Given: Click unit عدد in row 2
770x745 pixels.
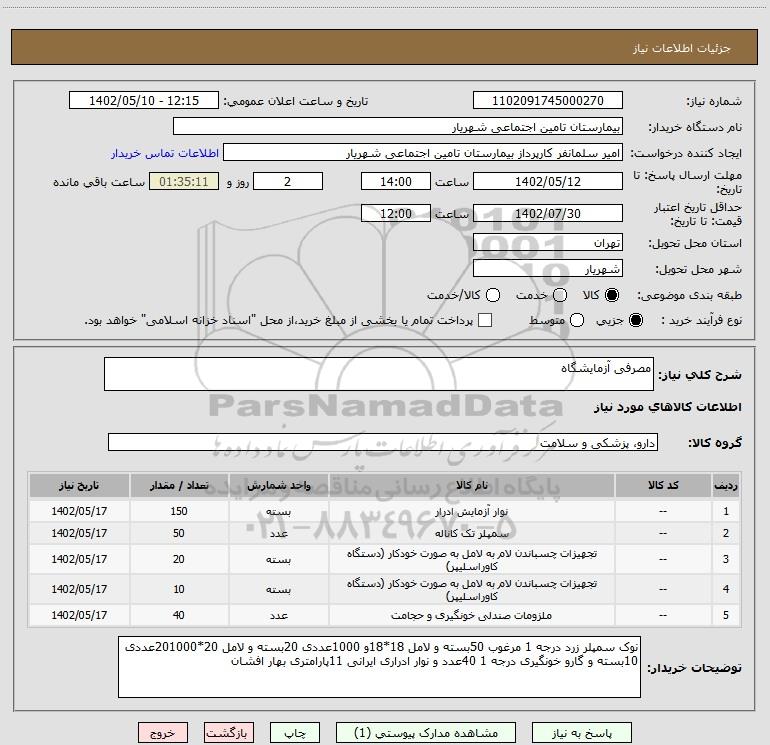Looking at the screenshot, I should 278,533.
